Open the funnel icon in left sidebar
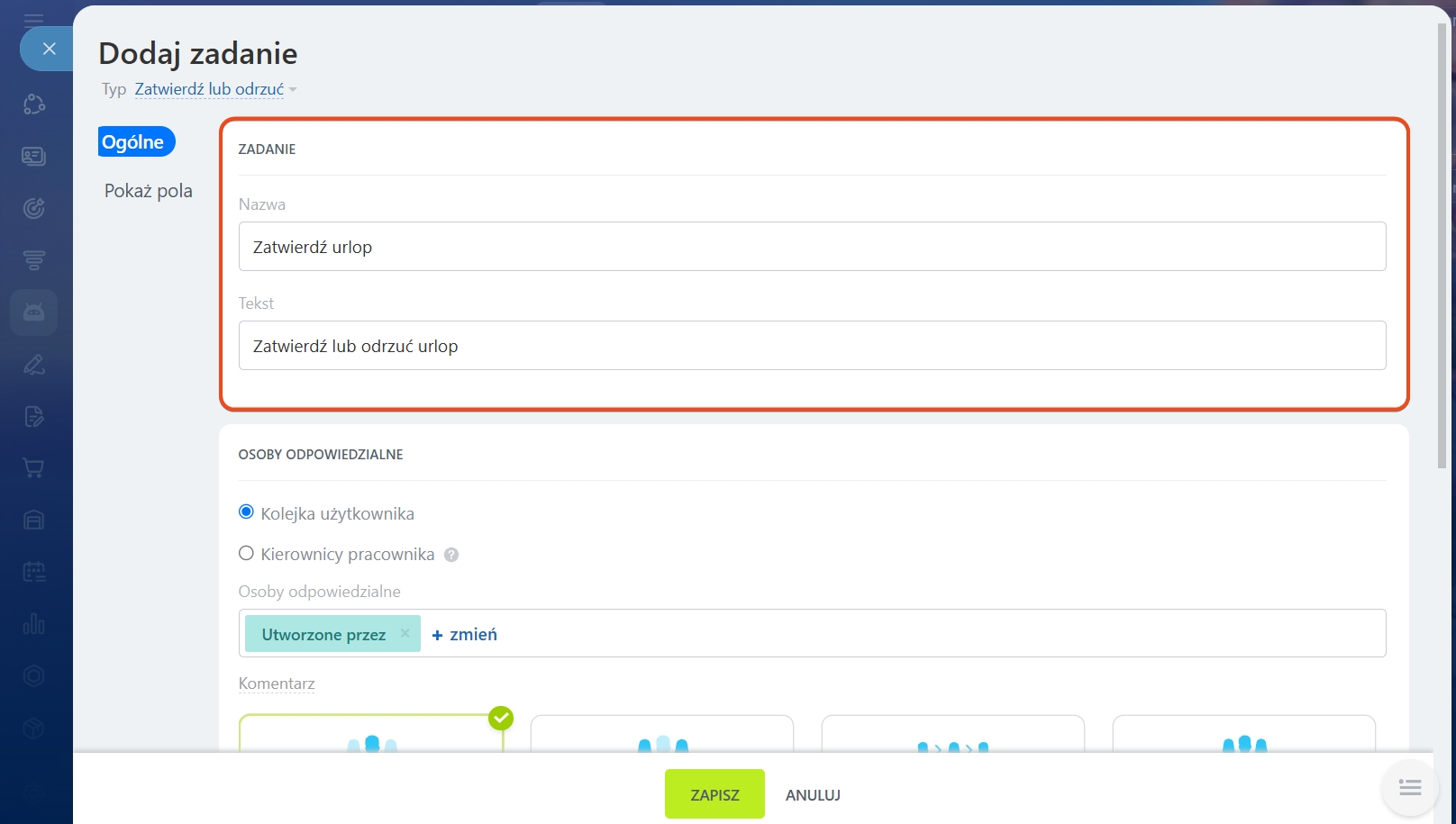Screen dimensions: 1456x824 (34, 261)
